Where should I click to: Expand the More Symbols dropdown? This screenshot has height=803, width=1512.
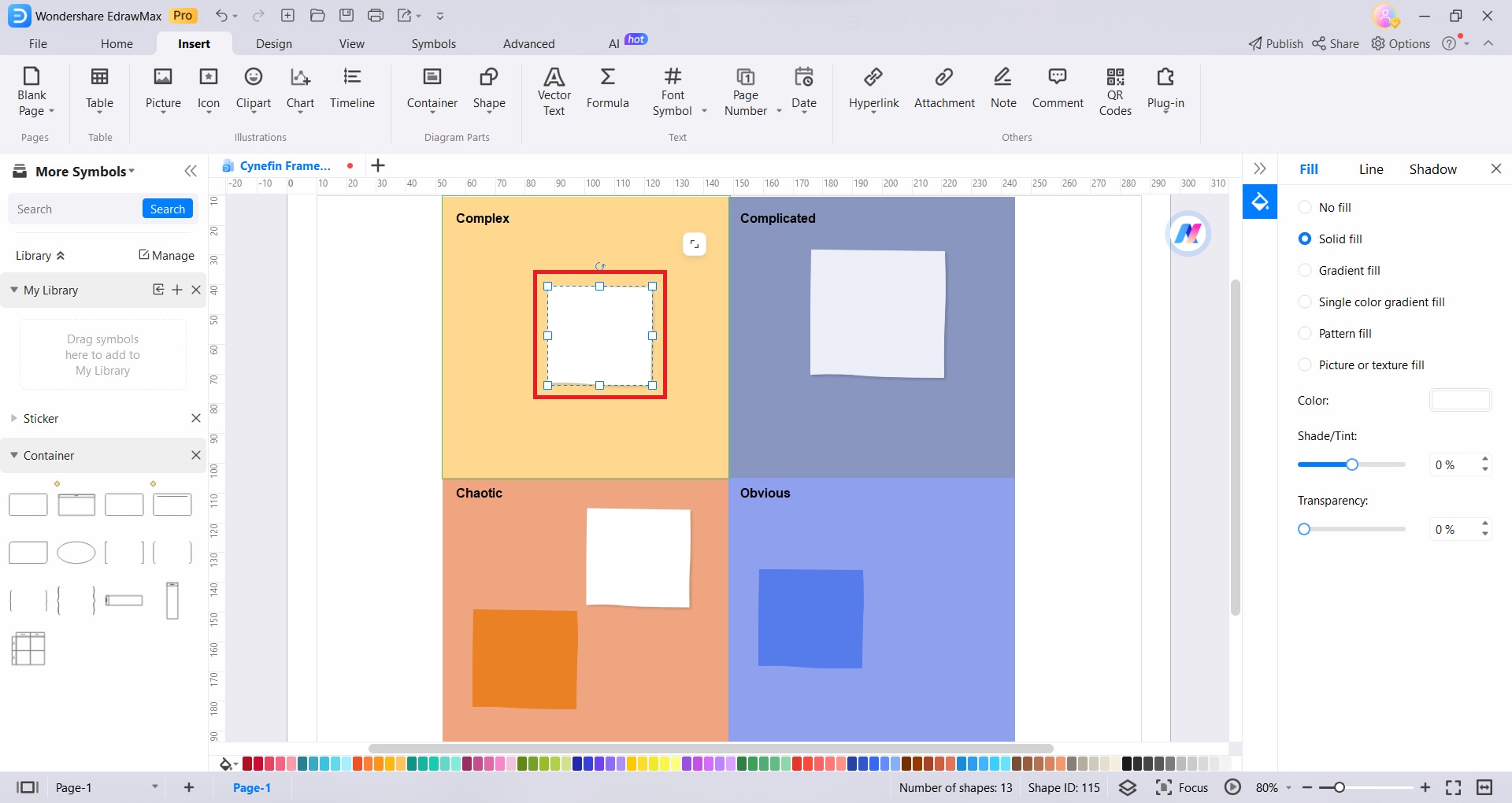[x=132, y=171]
